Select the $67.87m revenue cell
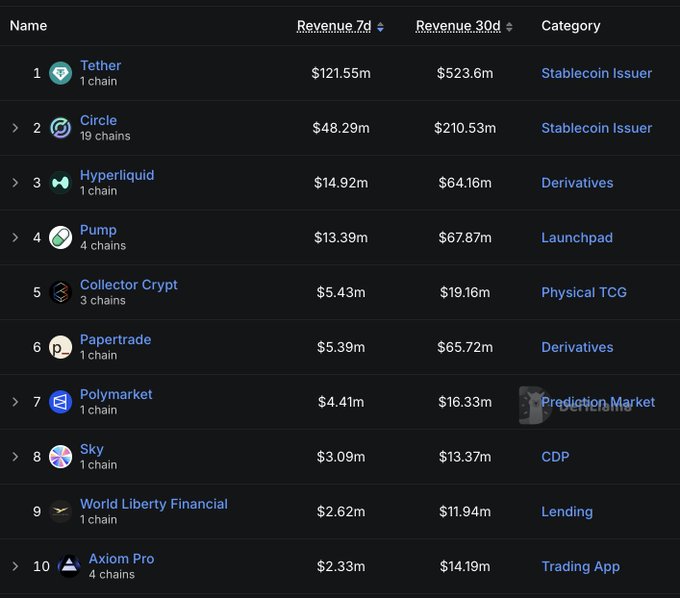Image resolution: width=680 pixels, height=598 pixels. (x=465, y=238)
